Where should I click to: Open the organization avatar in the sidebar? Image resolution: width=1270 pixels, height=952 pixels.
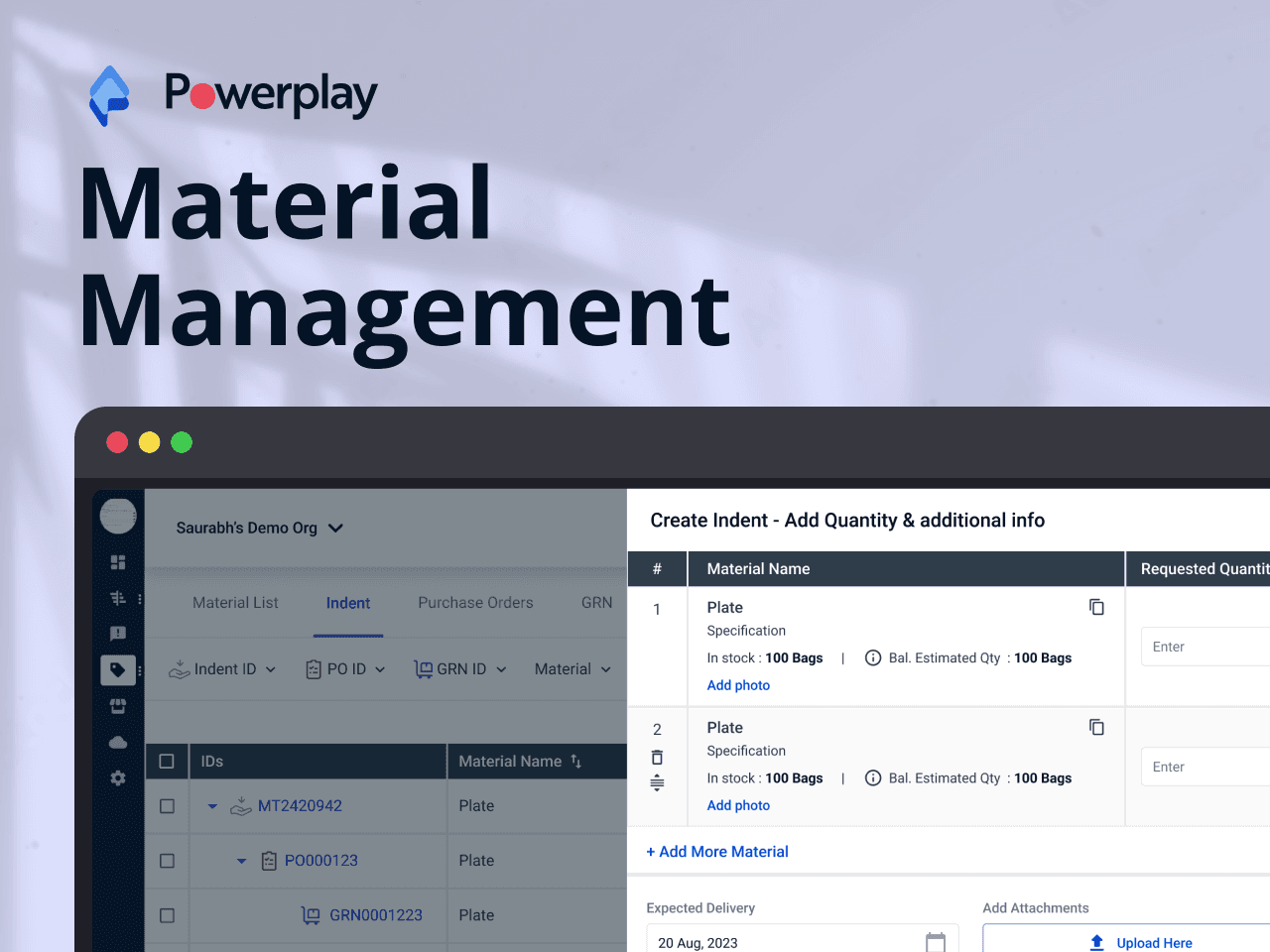click(118, 516)
